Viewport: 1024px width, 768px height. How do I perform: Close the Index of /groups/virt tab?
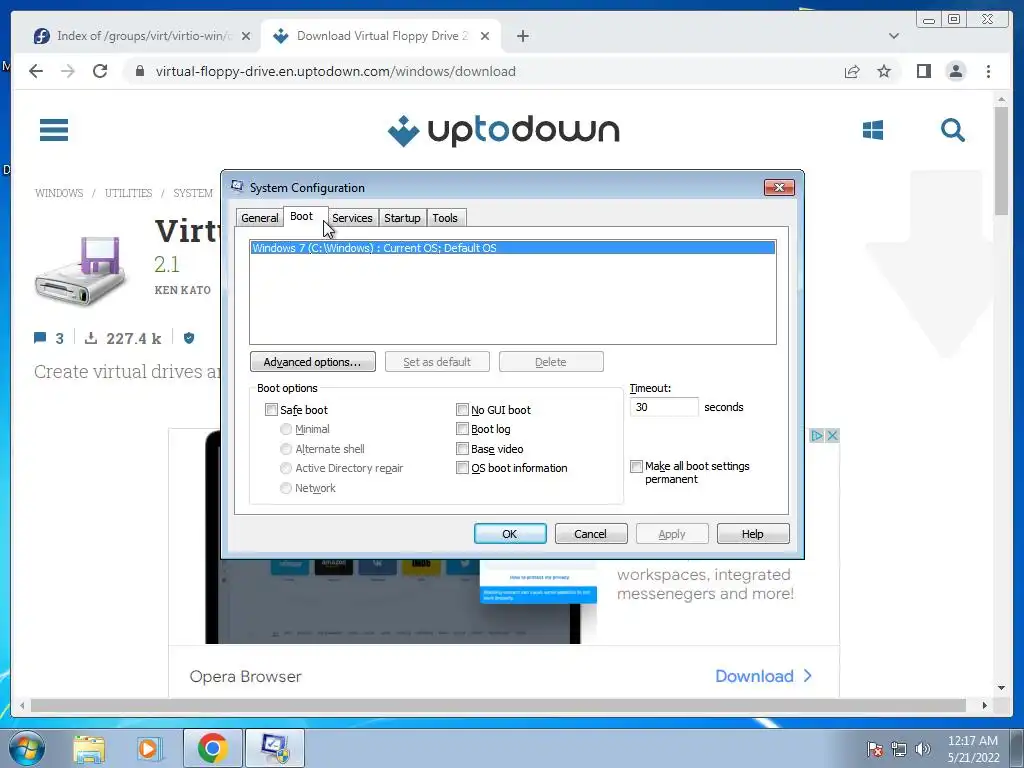point(246,36)
